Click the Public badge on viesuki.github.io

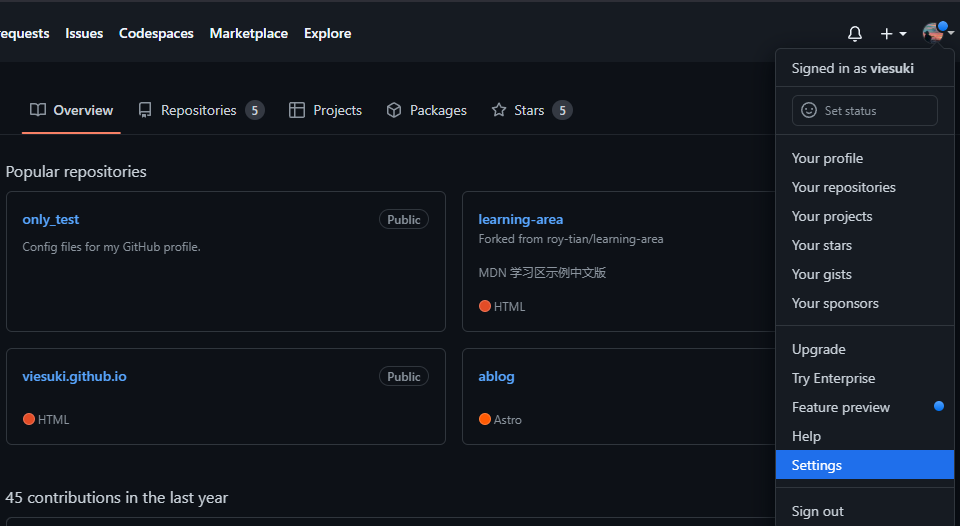(x=403, y=376)
